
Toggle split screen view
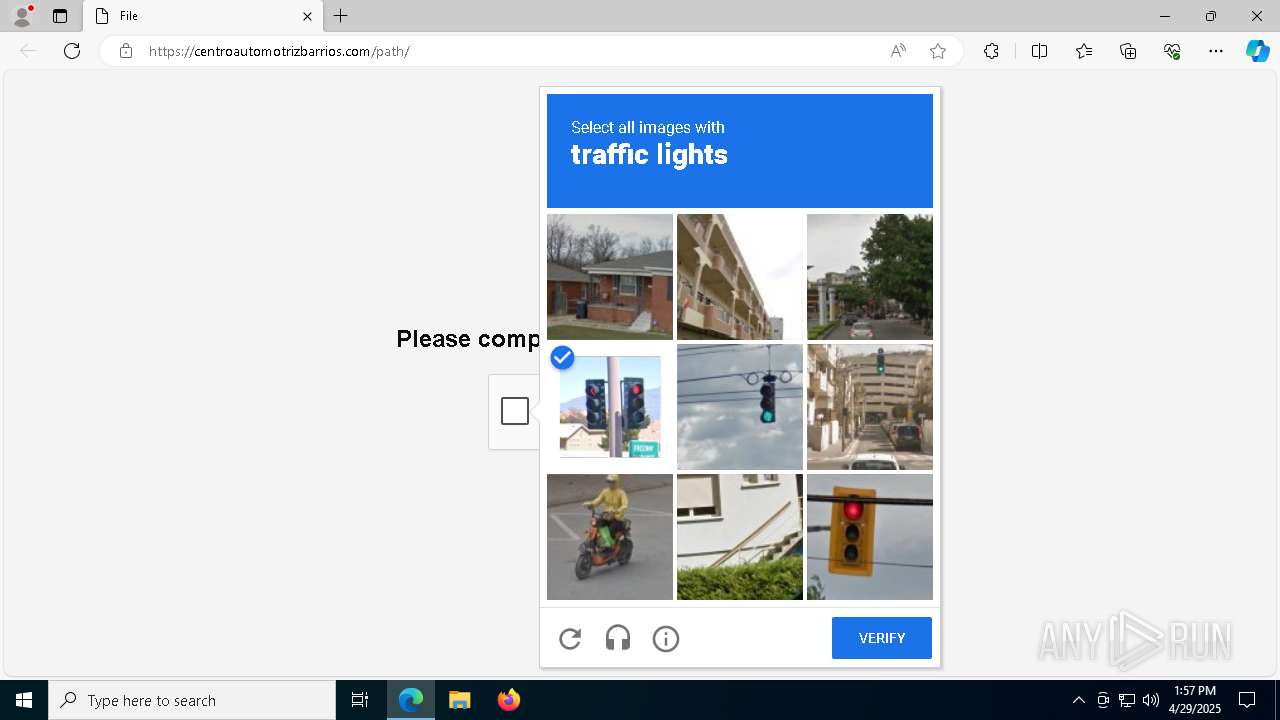[x=1039, y=51]
